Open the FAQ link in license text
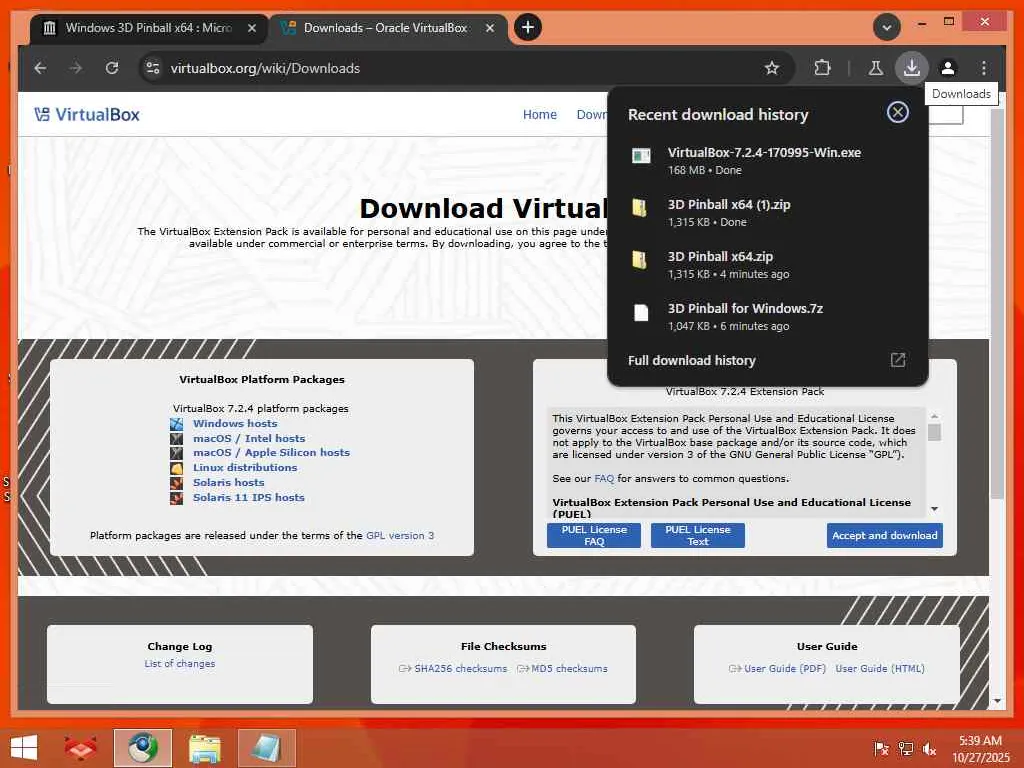Viewport: 1024px width, 768px height. pos(604,479)
